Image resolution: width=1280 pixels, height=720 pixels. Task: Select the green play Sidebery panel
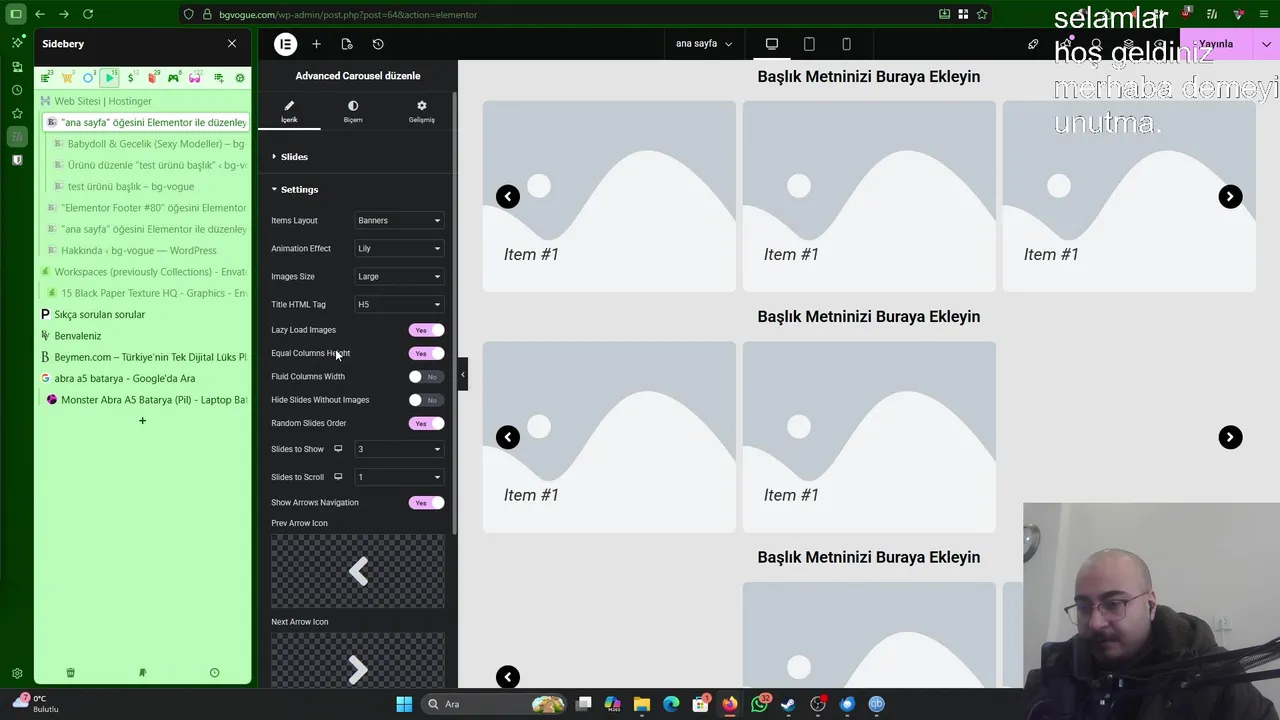tap(110, 78)
